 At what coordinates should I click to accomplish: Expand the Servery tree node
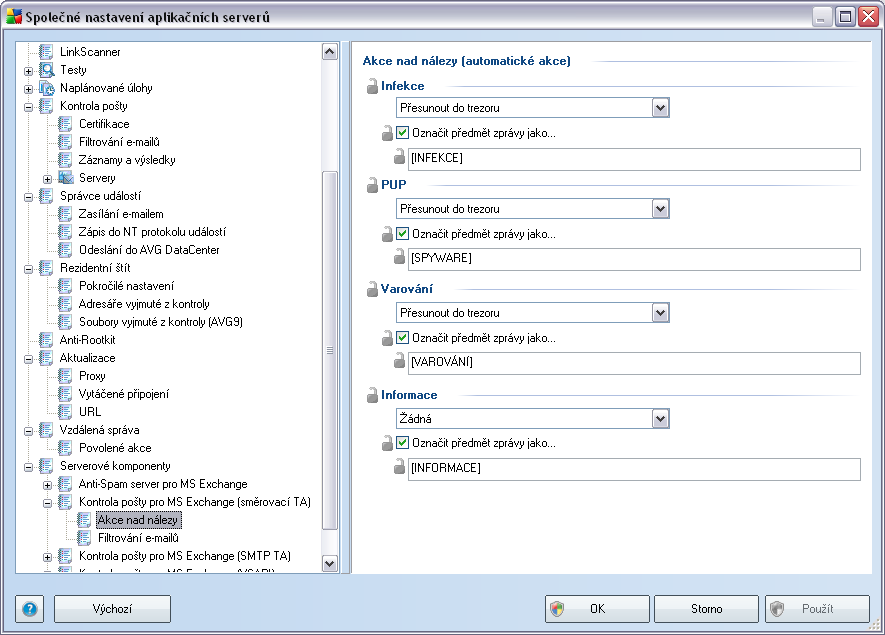pyautogui.click(x=48, y=179)
